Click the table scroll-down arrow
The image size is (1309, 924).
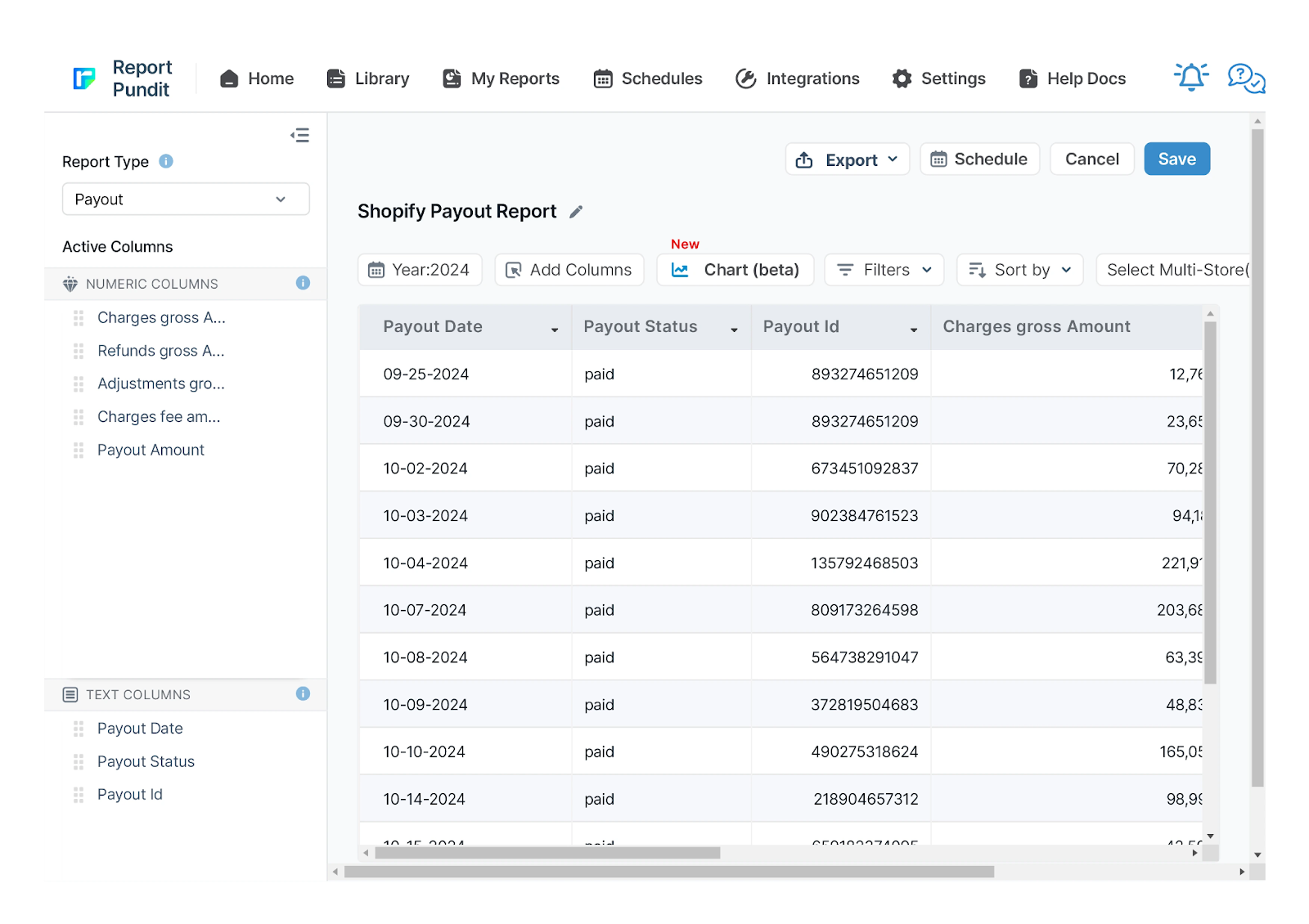[x=1211, y=837]
